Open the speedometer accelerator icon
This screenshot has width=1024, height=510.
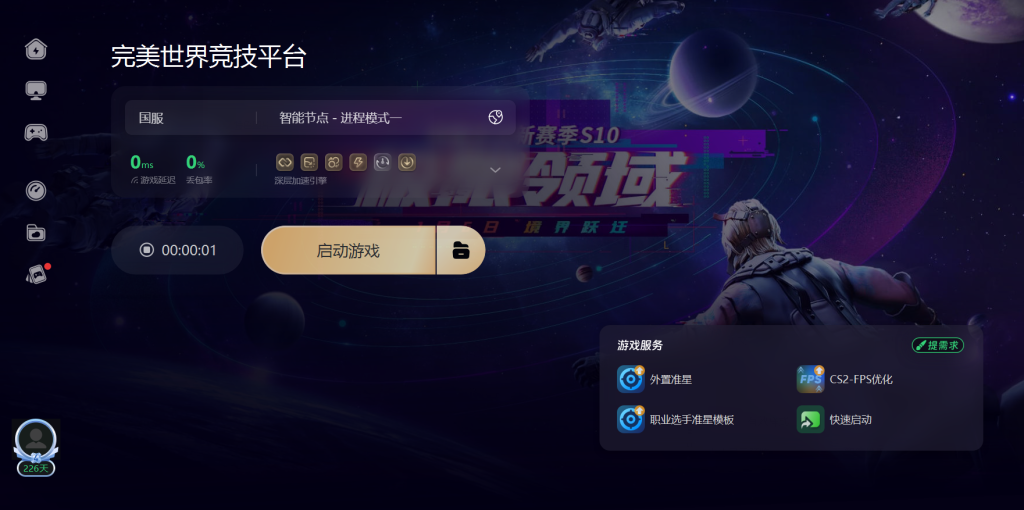(36, 191)
